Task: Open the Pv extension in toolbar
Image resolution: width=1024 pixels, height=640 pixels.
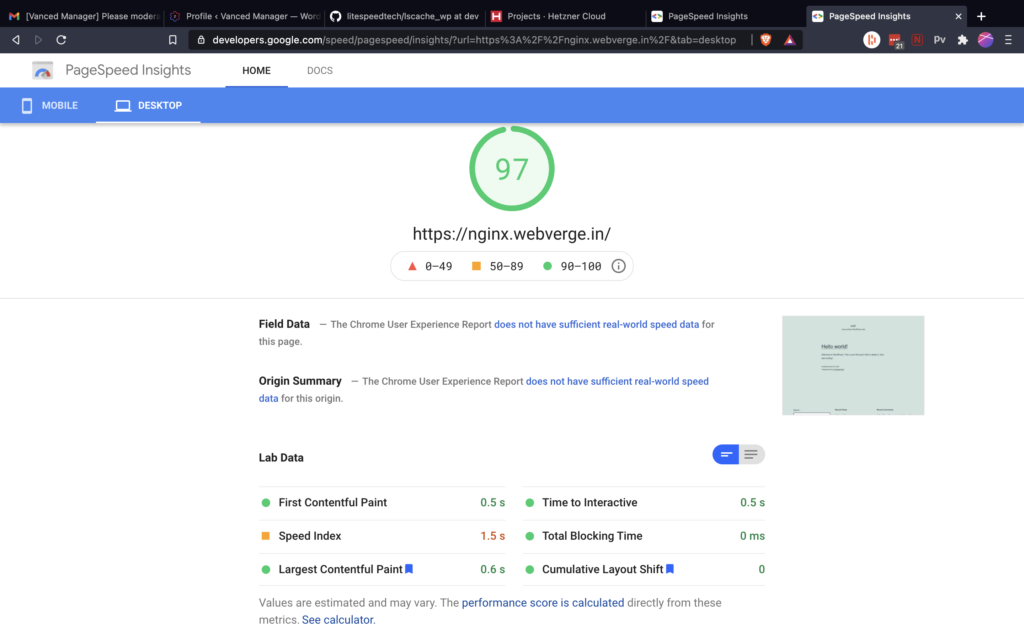Action: coord(939,40)
